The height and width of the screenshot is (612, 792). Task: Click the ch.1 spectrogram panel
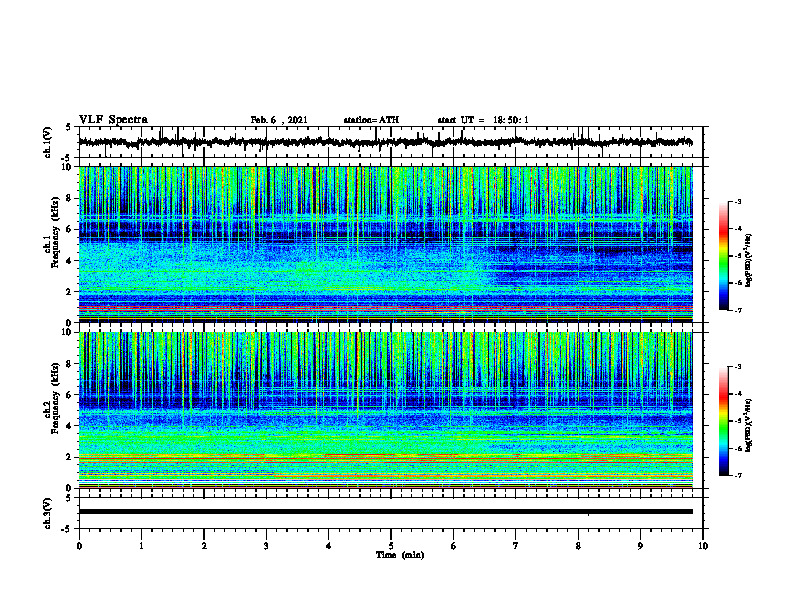[385, 244]
